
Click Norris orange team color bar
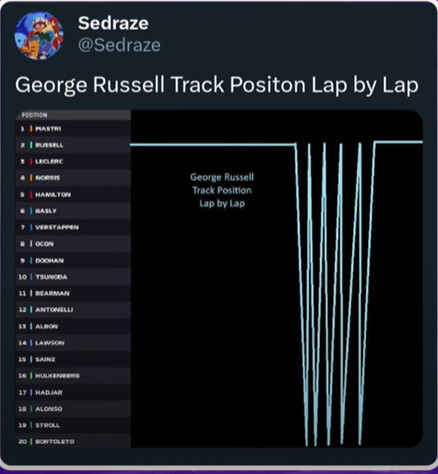pos(31,178)
